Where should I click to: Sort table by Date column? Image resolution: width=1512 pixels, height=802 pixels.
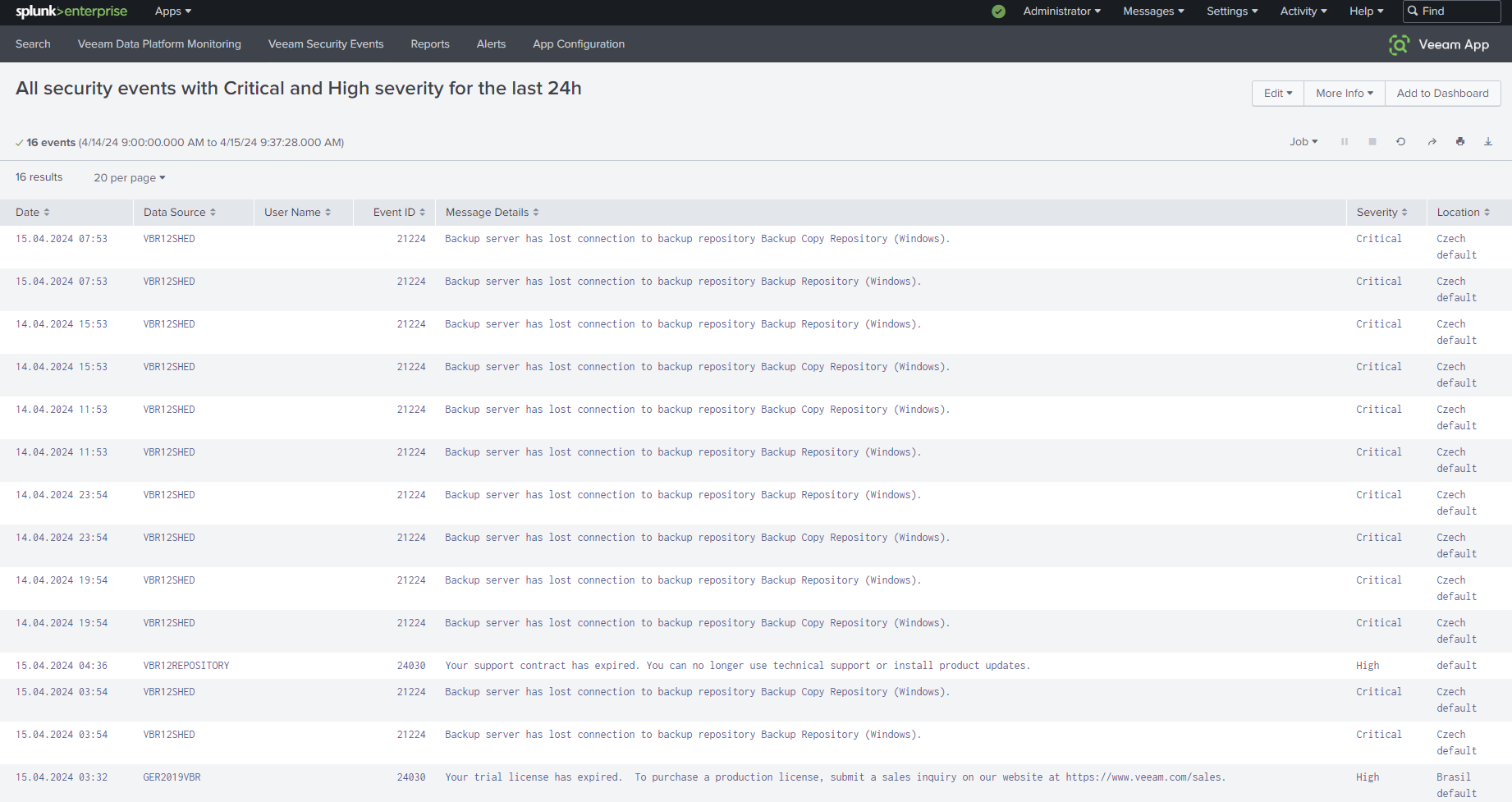pyautogui.click(x=33, y=213)
